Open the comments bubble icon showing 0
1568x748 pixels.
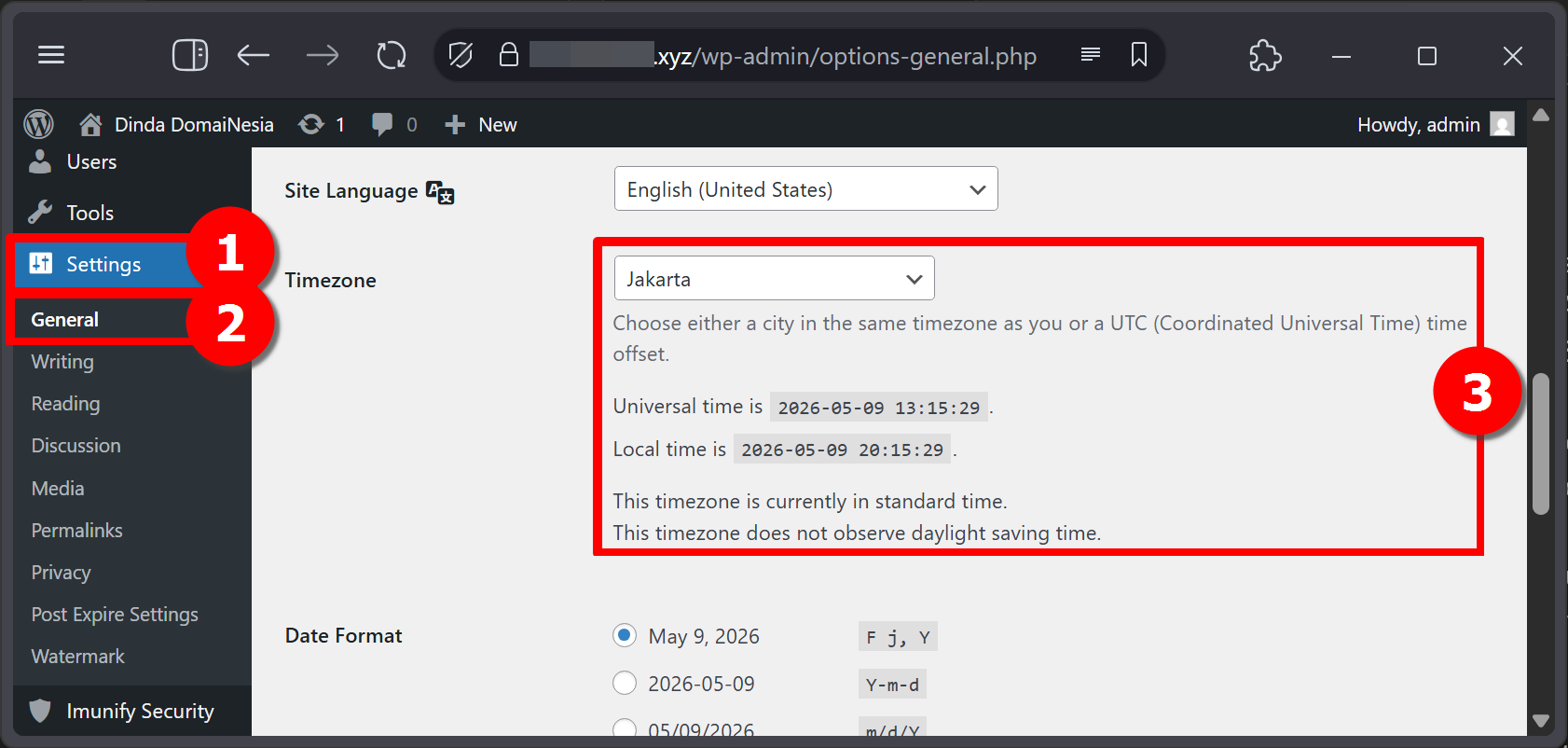pyautogui.click(x=382, y=124)
